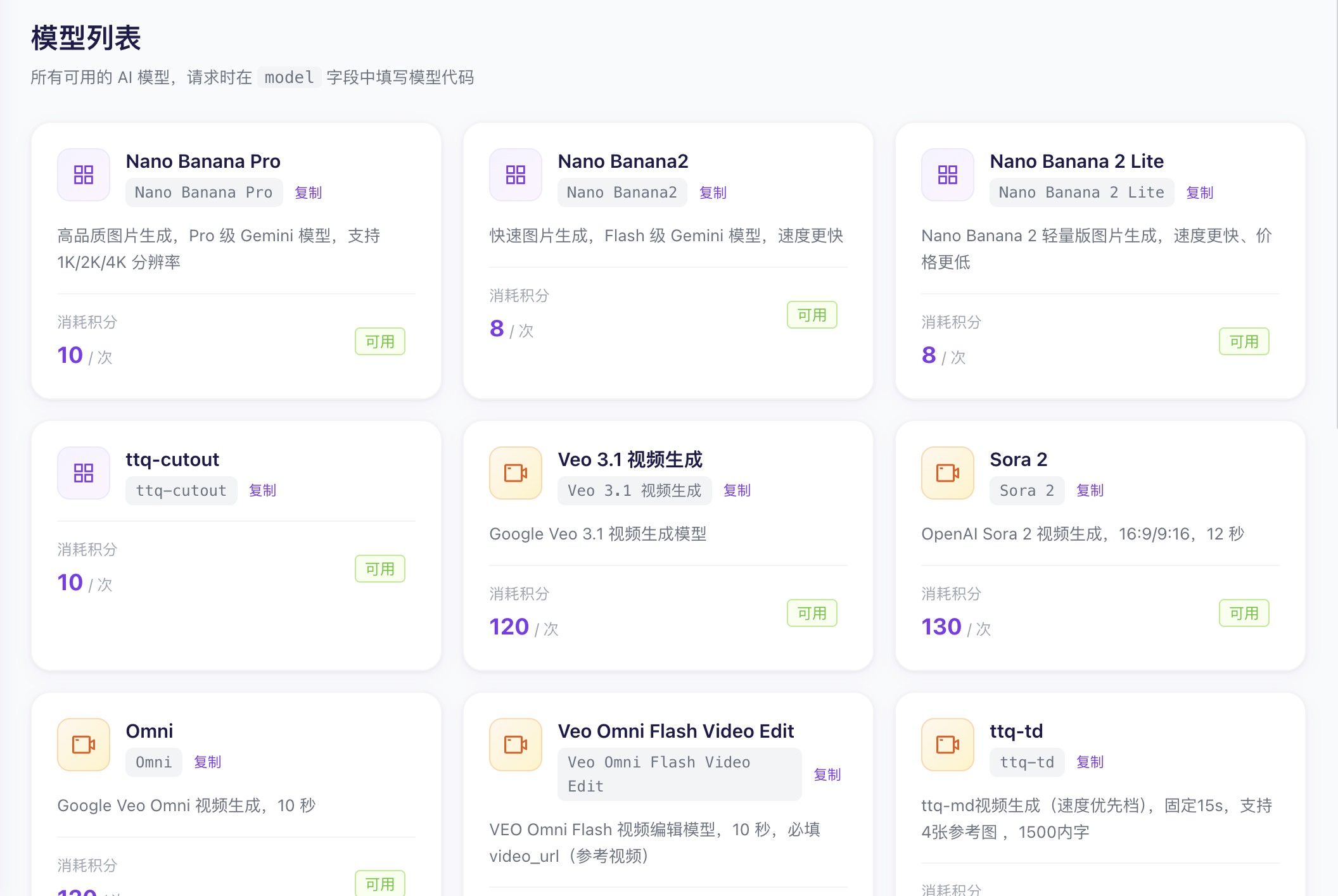Click the 可用 badge on Omni card
The image size is (1338, 896).
[x=380, y=884]
